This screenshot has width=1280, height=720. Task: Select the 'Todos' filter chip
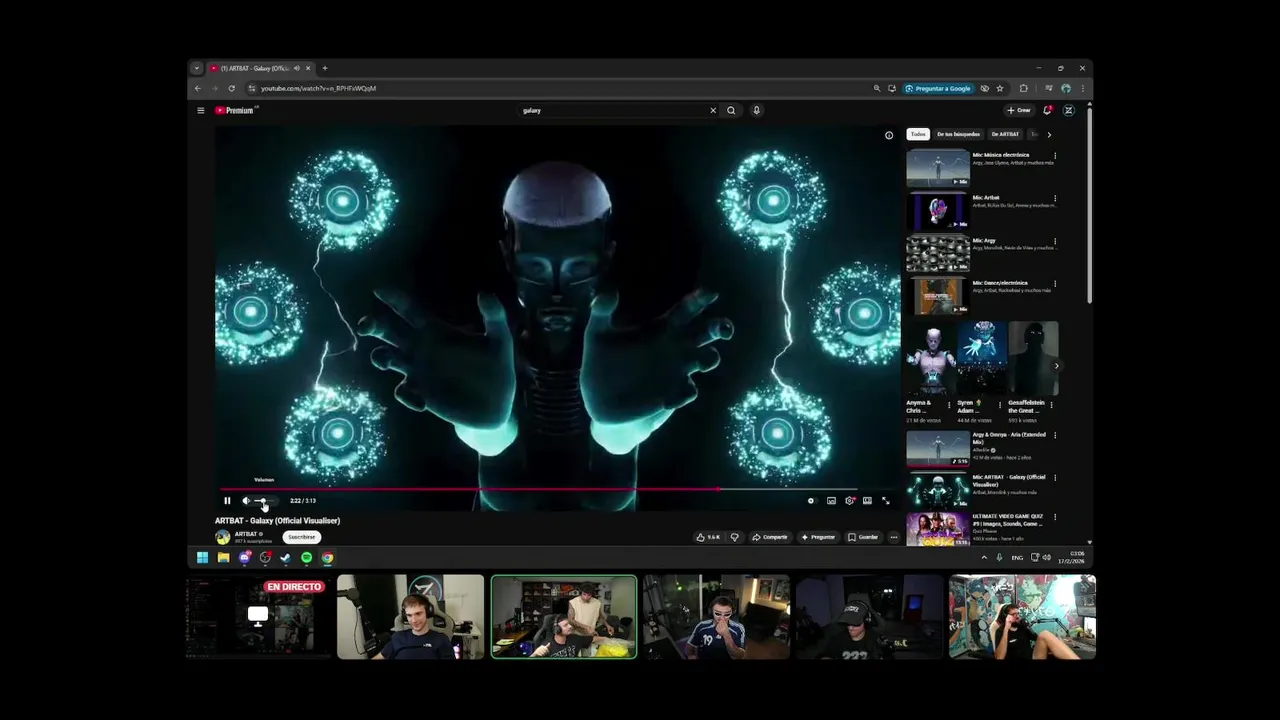pyautogui.click(x=918, y=134)
